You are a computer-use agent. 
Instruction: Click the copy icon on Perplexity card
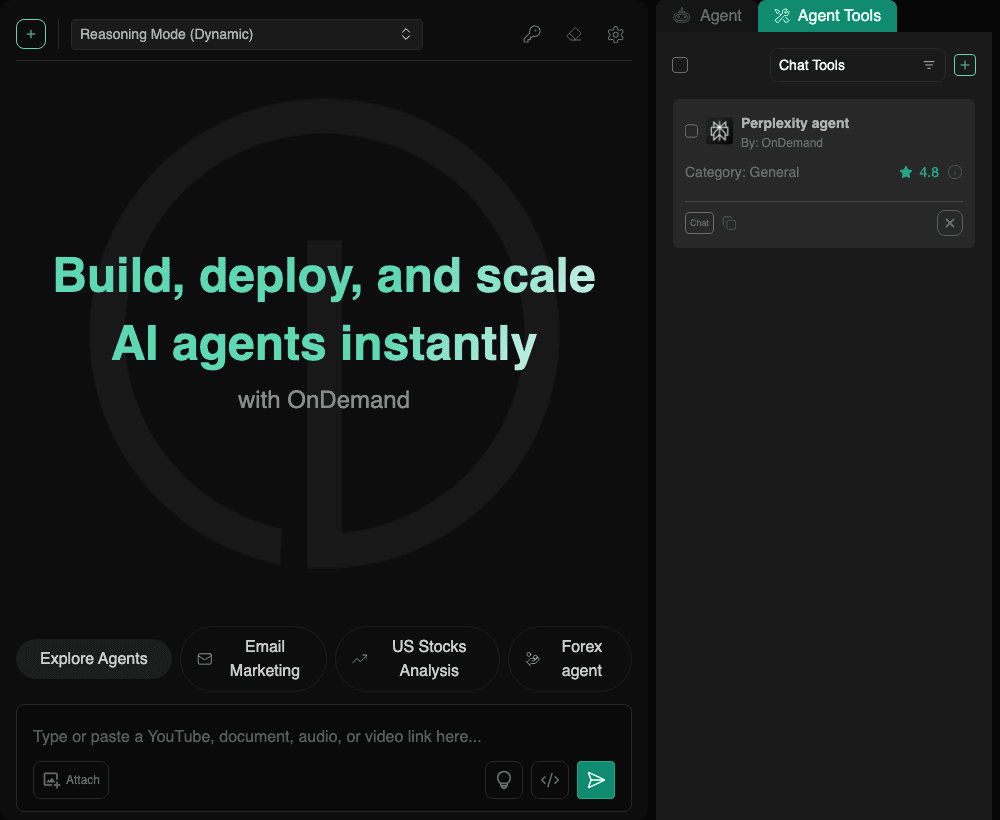tap(729, 223)
